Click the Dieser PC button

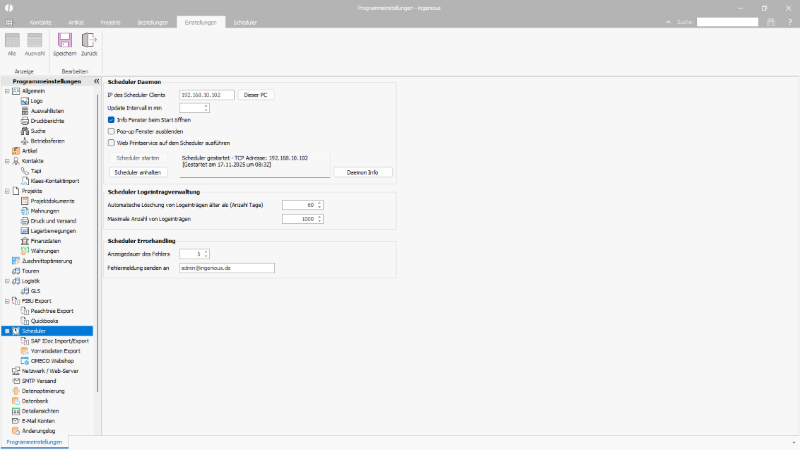(256, 95)
